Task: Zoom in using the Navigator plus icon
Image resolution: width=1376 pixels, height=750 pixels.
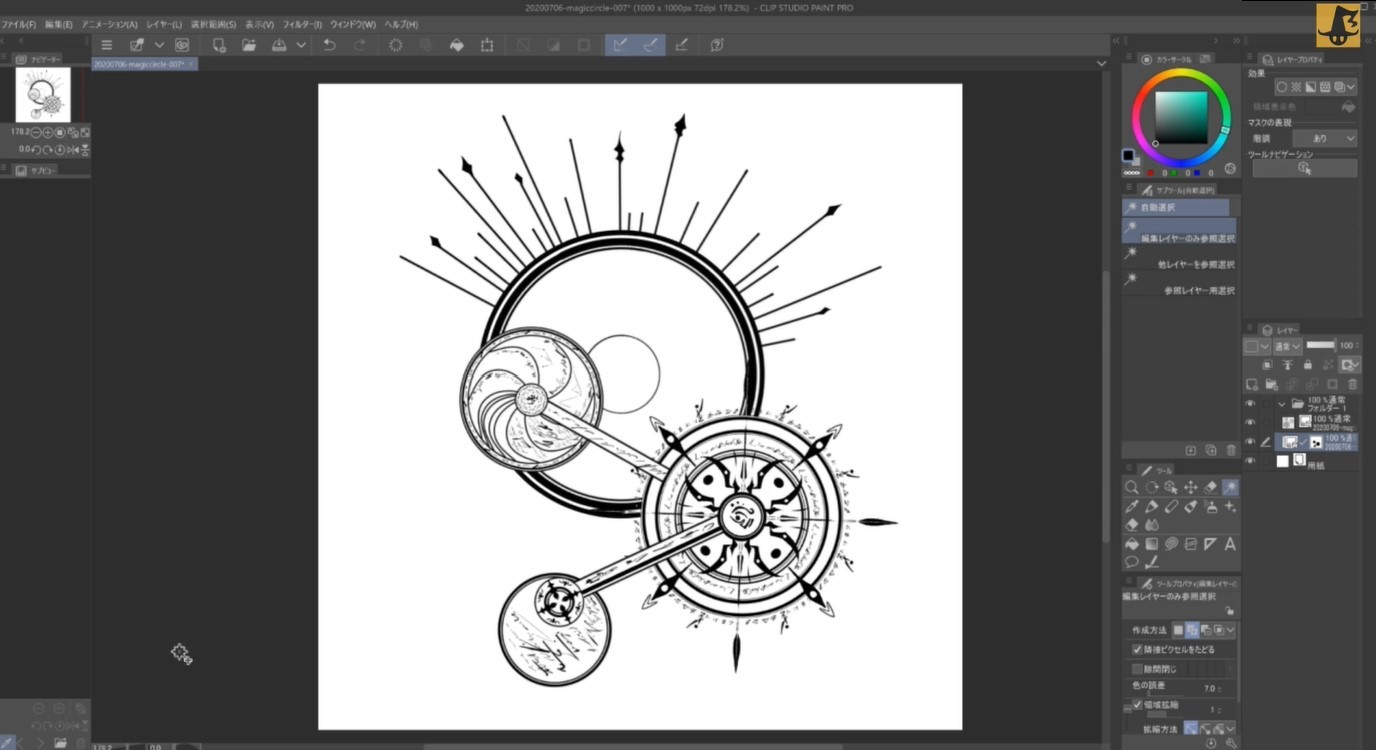Action: click(48, 132)
